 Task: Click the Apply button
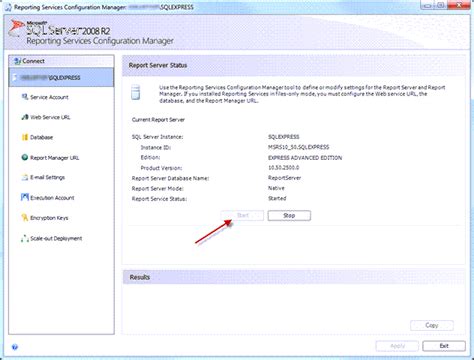click(x=397, y=346)
